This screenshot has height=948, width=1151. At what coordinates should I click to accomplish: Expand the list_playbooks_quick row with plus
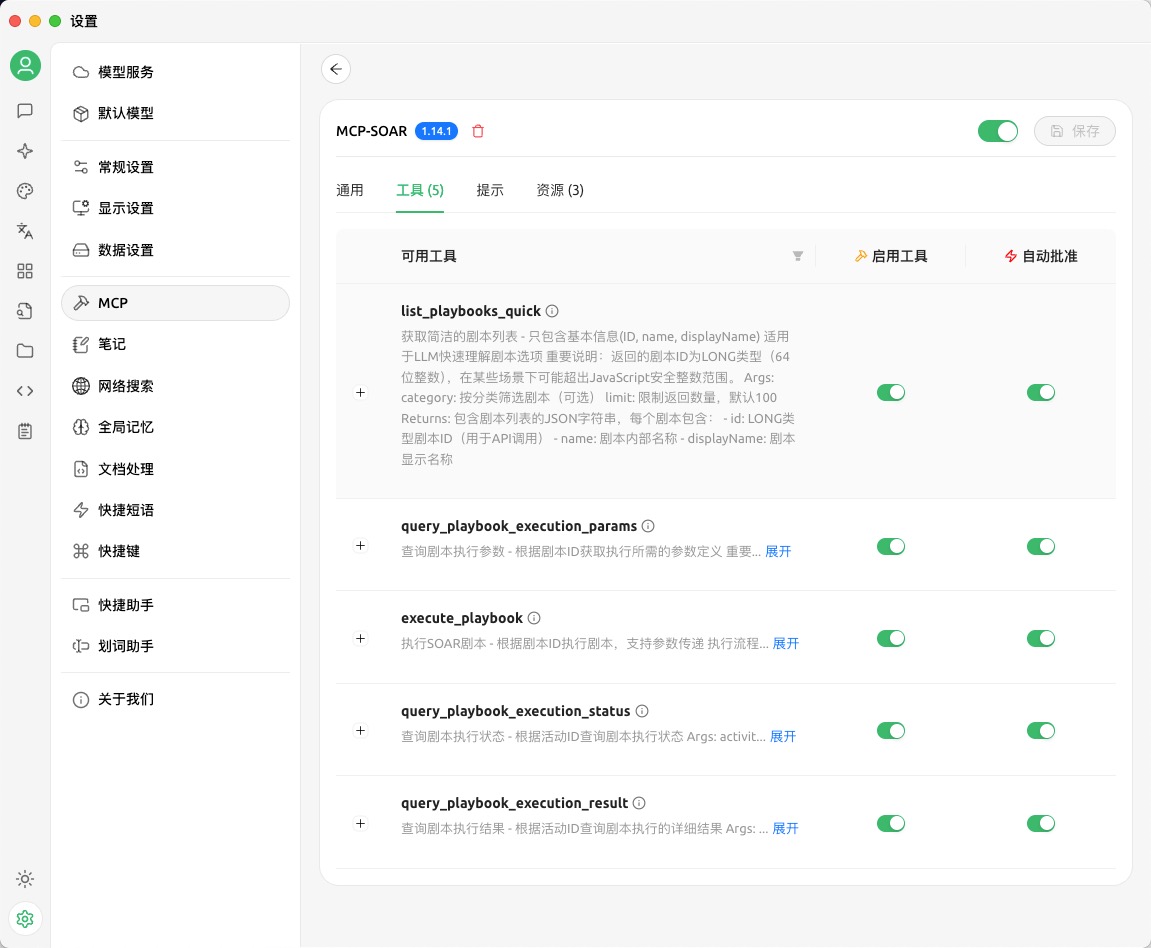361,393
